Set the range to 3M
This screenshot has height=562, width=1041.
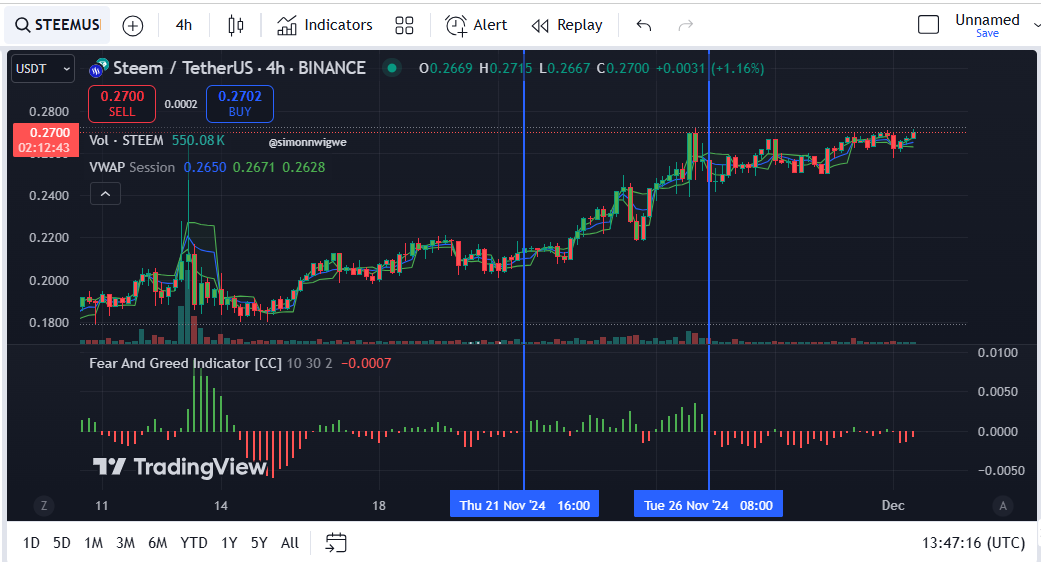click(x=125, y=543)
